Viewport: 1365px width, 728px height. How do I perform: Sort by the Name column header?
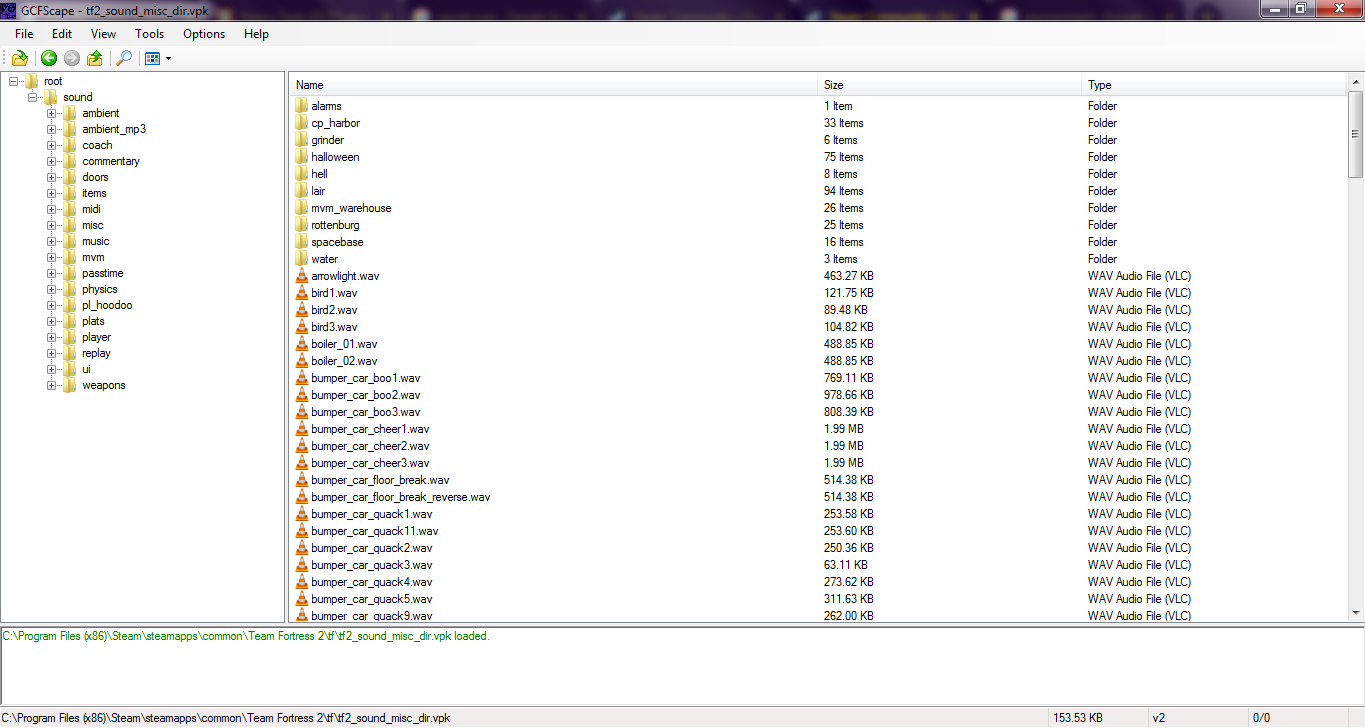click(554, 85)
